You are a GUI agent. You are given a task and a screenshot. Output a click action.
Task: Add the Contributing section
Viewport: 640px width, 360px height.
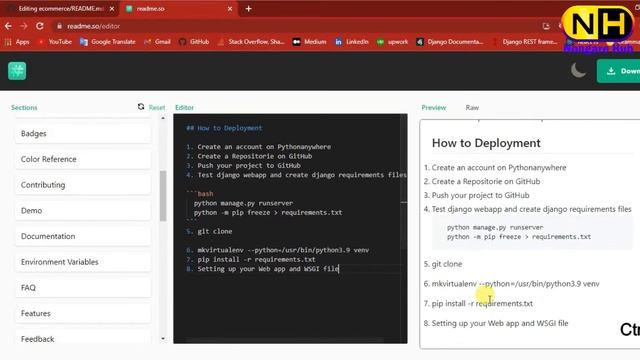(x=83, y=185)
